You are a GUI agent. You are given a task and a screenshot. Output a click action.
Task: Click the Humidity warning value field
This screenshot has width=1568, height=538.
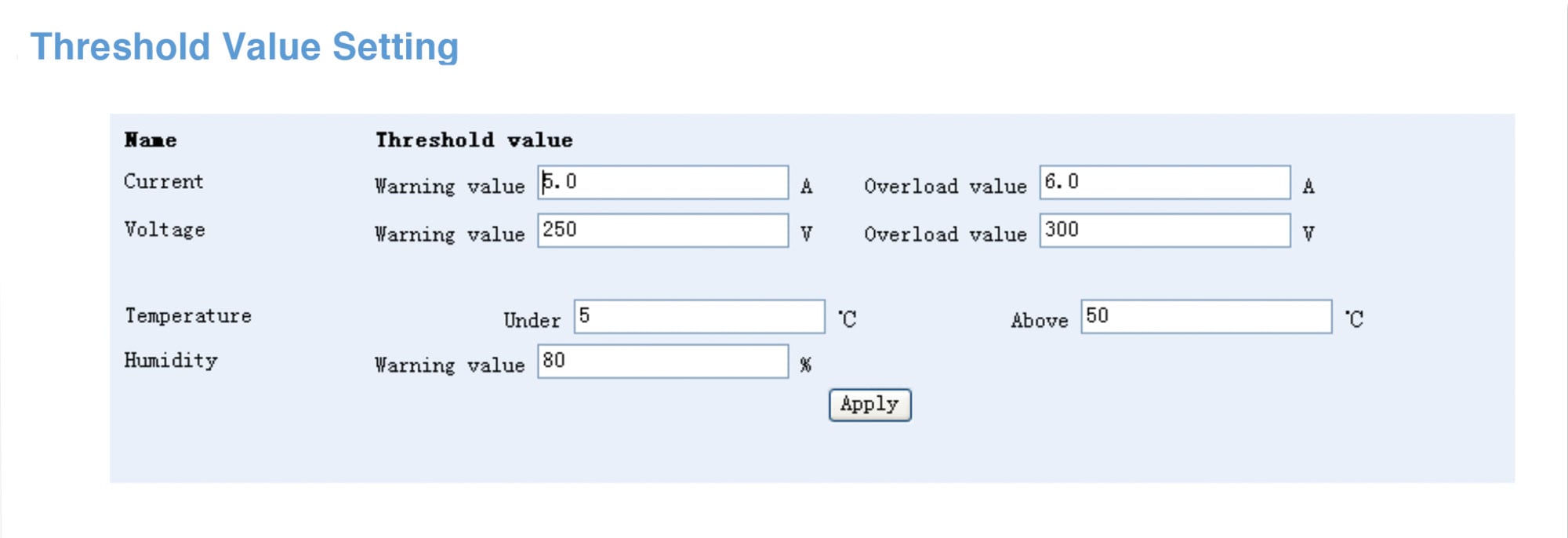coord(662,362)
